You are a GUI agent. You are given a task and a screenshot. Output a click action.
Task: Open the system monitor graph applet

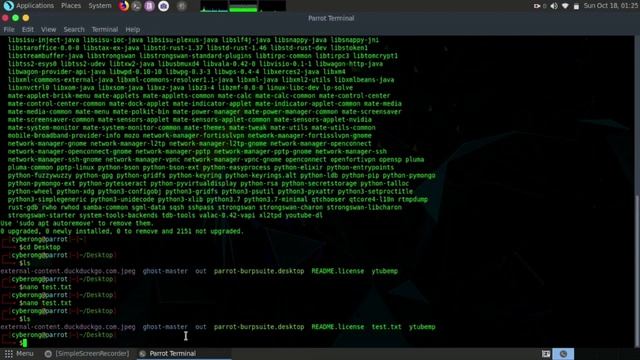click(243, 6)
